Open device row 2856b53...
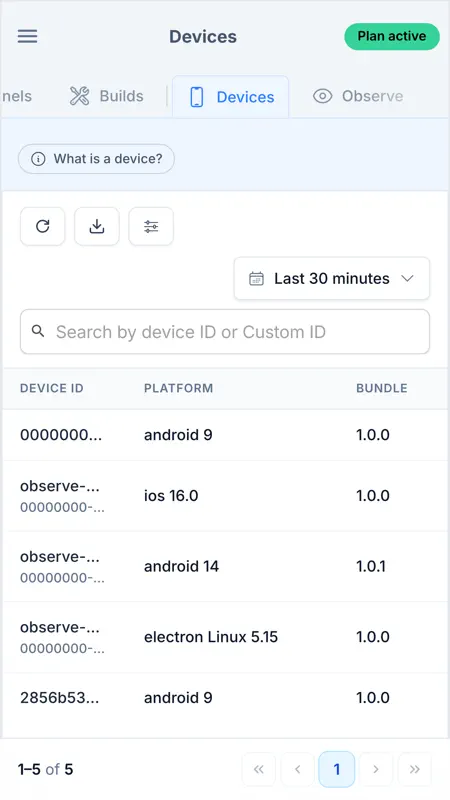This screenshot has height=800, width=450. pyautogui.click(x=225, y=697)
